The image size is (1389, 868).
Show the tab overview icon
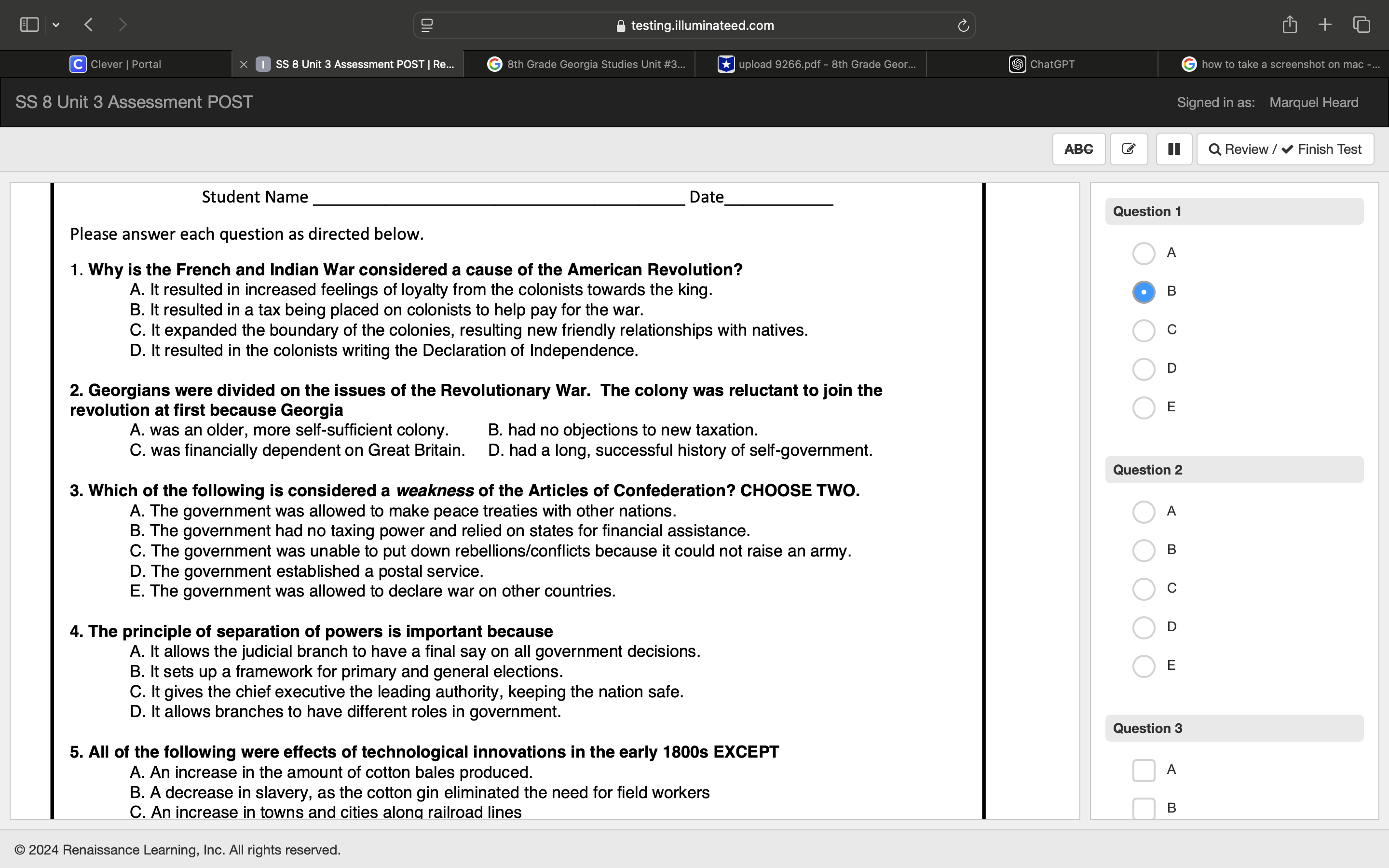coord(1361,24)
